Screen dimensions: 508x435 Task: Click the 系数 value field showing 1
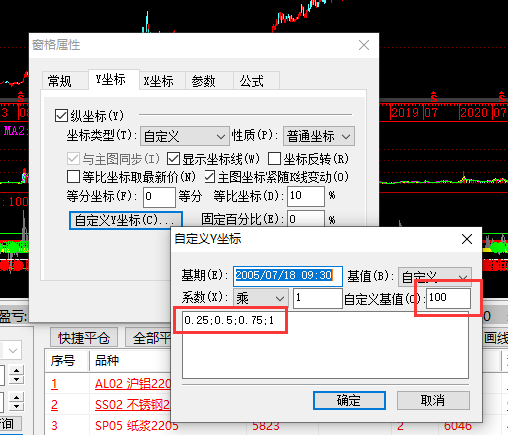point(318,298)
